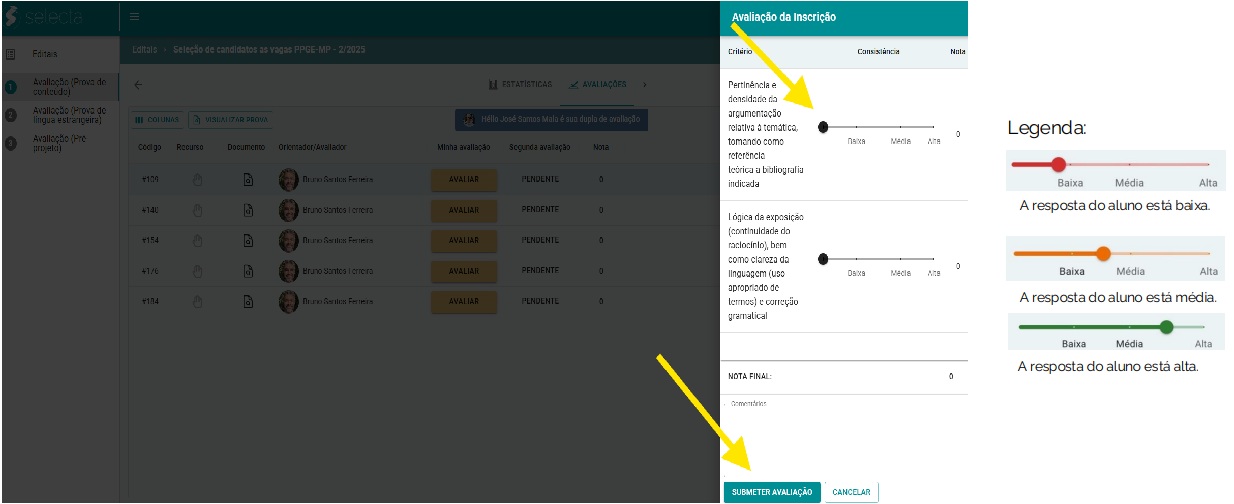Click the Colunas button
Screen dimensions: 1234x504
(157, 120)
